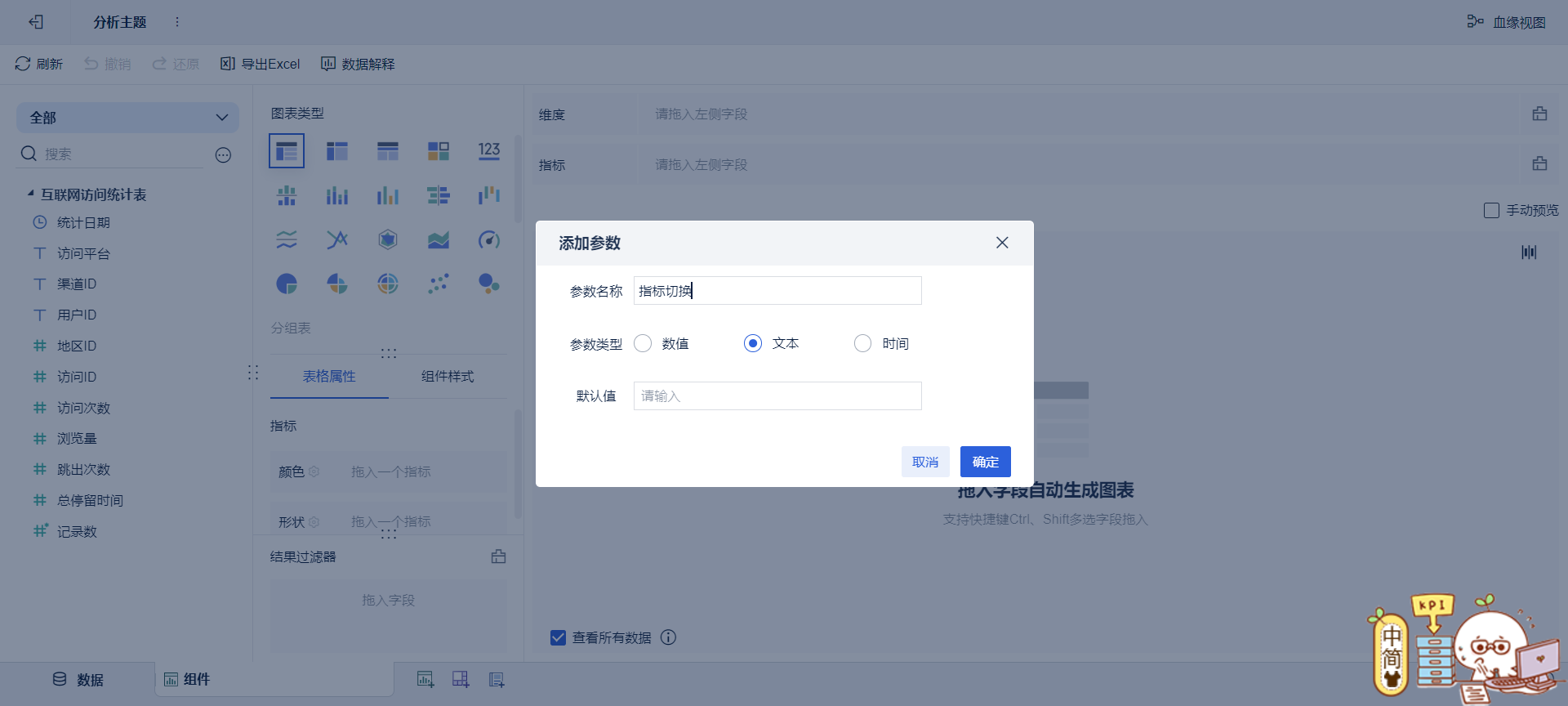Select the pie chart icon
This screenshot has width=1568, height=706.
click(287, 284)
